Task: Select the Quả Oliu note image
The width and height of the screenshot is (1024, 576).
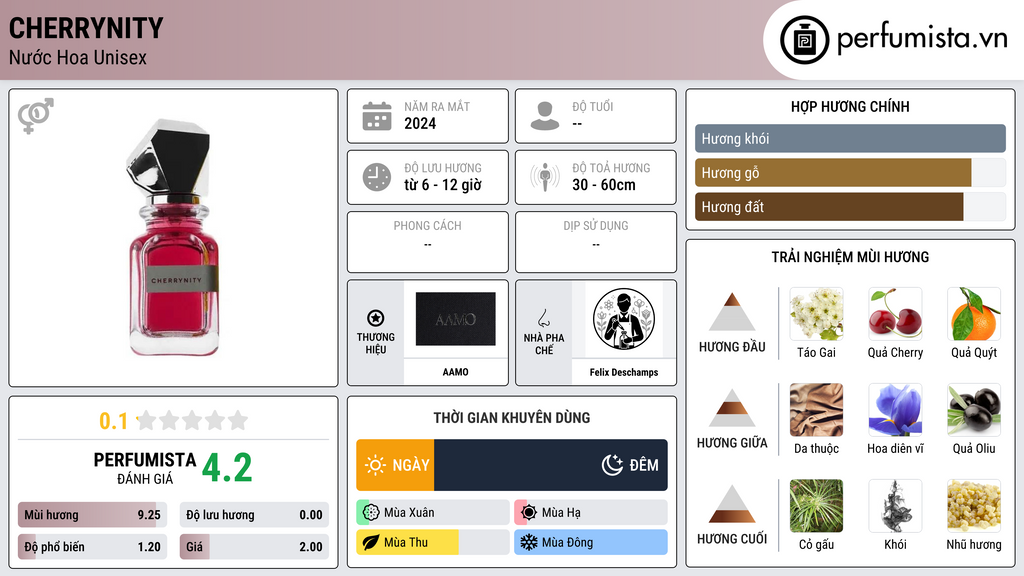Action: point(974,410)
